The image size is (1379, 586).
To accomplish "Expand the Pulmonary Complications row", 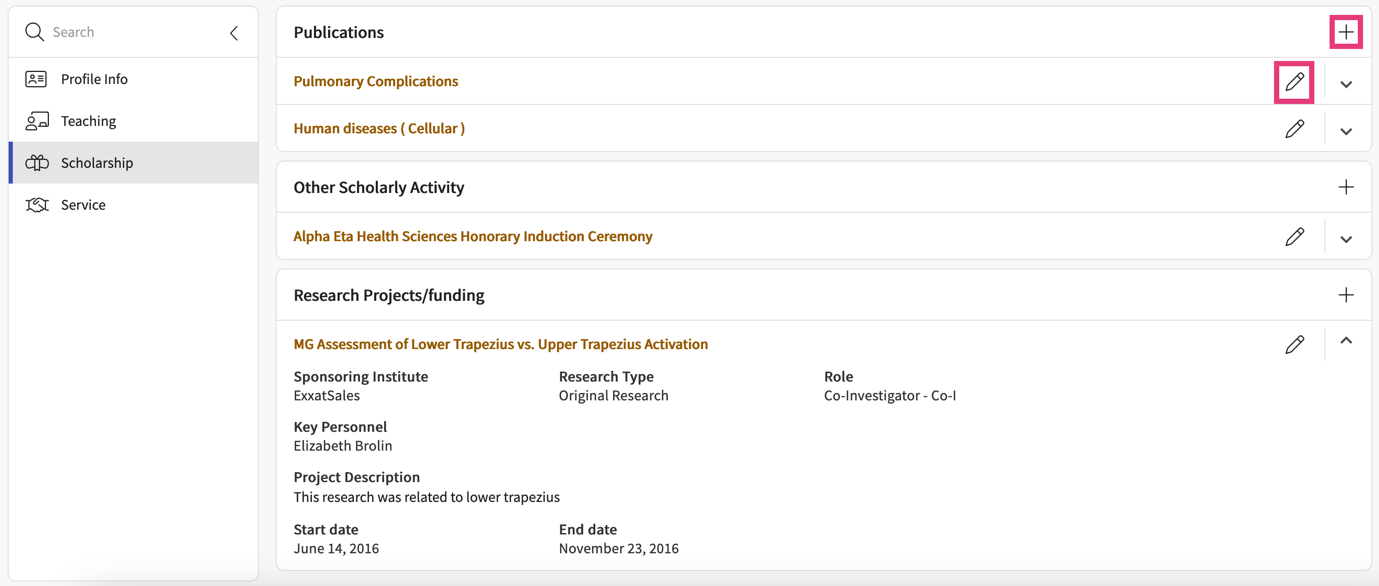I will point(1346,84).
